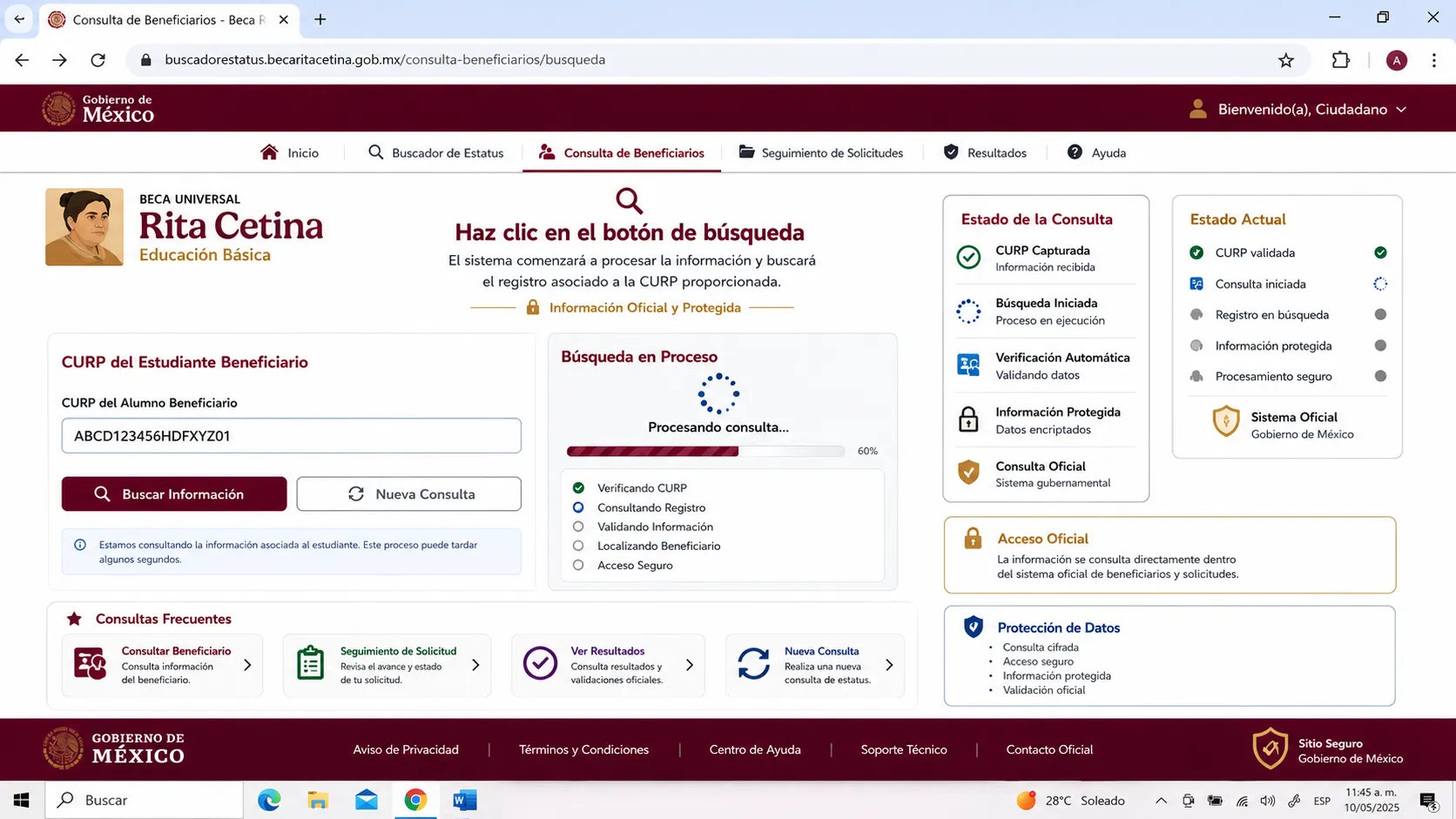Select the Acceso Seguro radio indicator
The width and height of the screenshot is (1456, 819).
click(x=578, y=565)
